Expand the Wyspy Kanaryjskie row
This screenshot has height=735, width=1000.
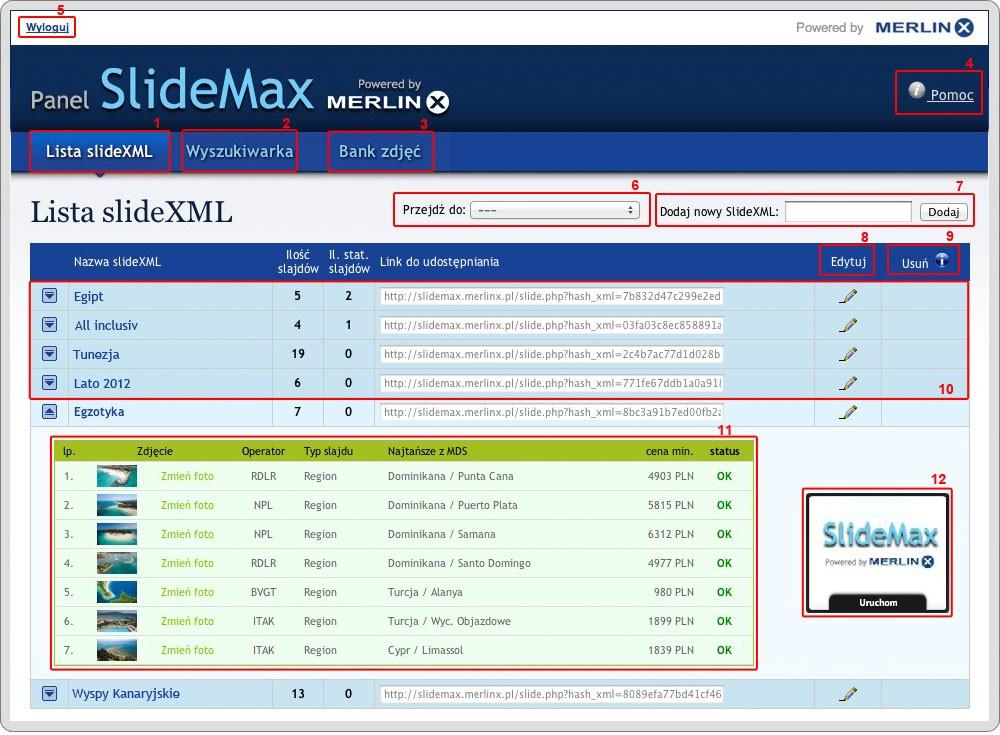tap(50, 694)
